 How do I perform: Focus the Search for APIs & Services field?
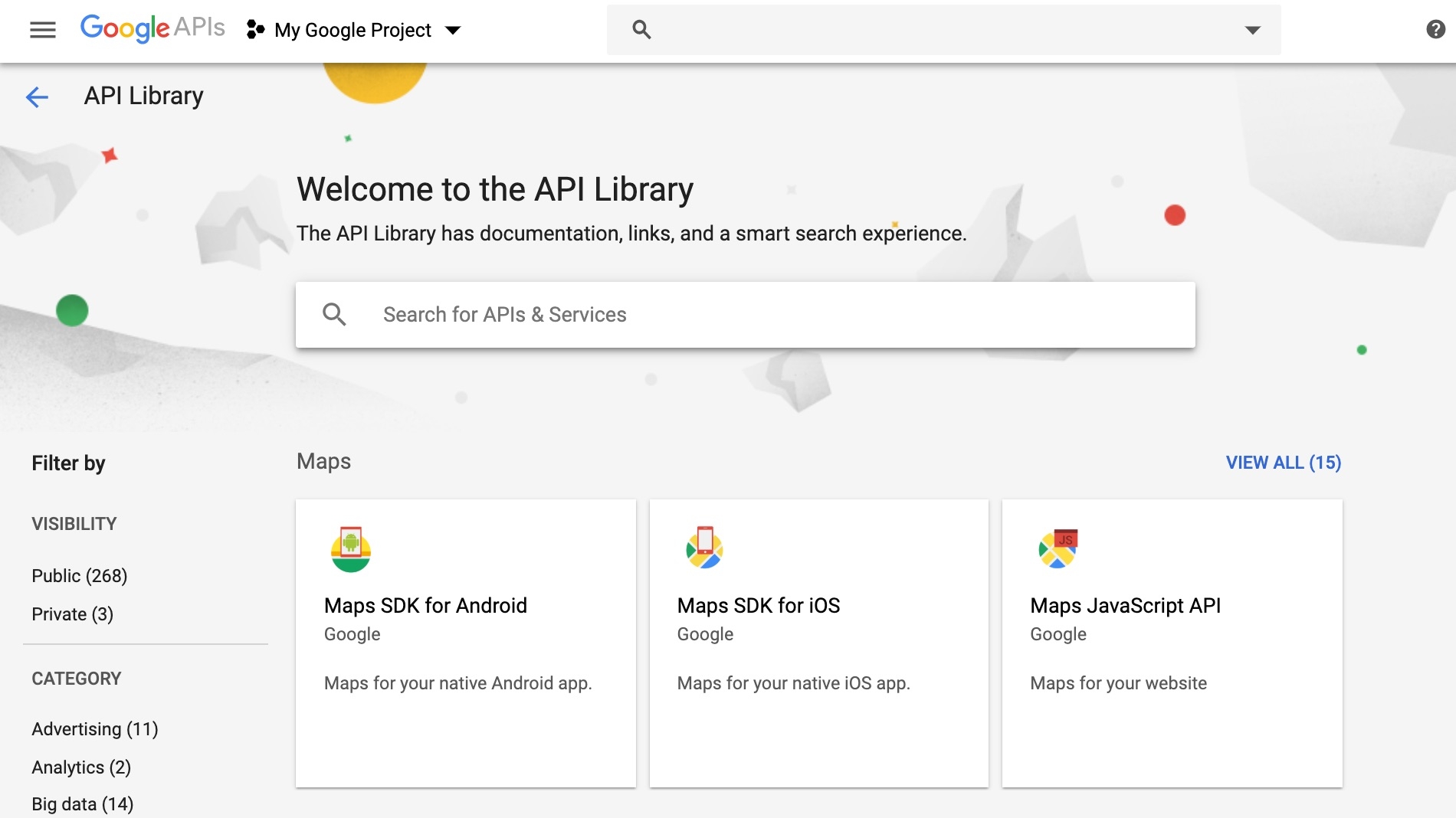766,315
